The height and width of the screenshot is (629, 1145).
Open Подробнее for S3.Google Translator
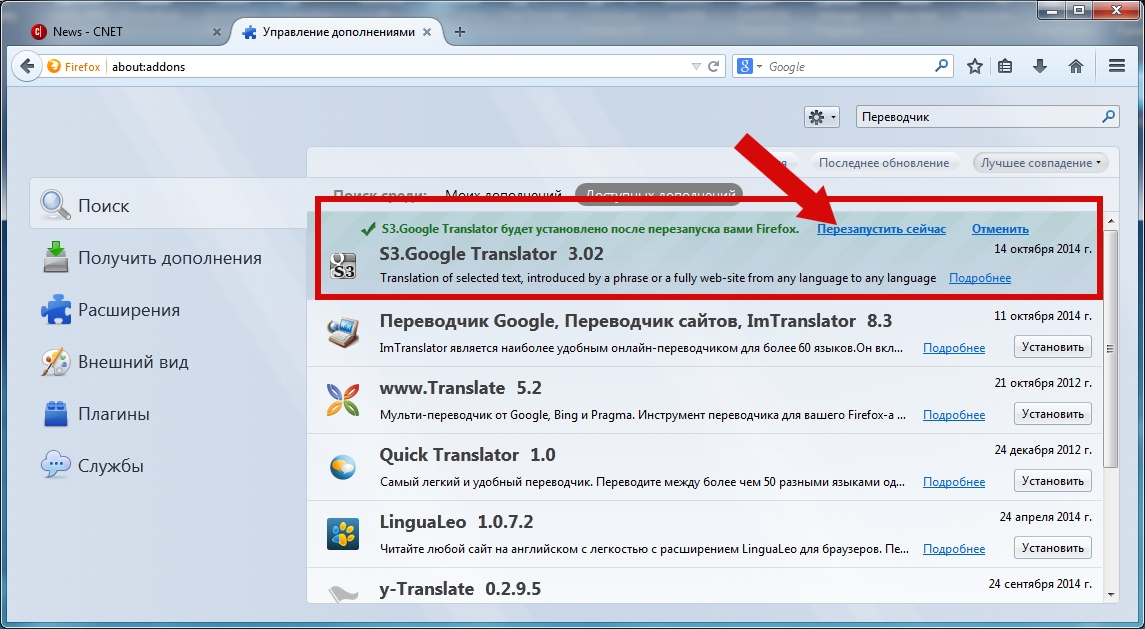(x=980, y=278)
